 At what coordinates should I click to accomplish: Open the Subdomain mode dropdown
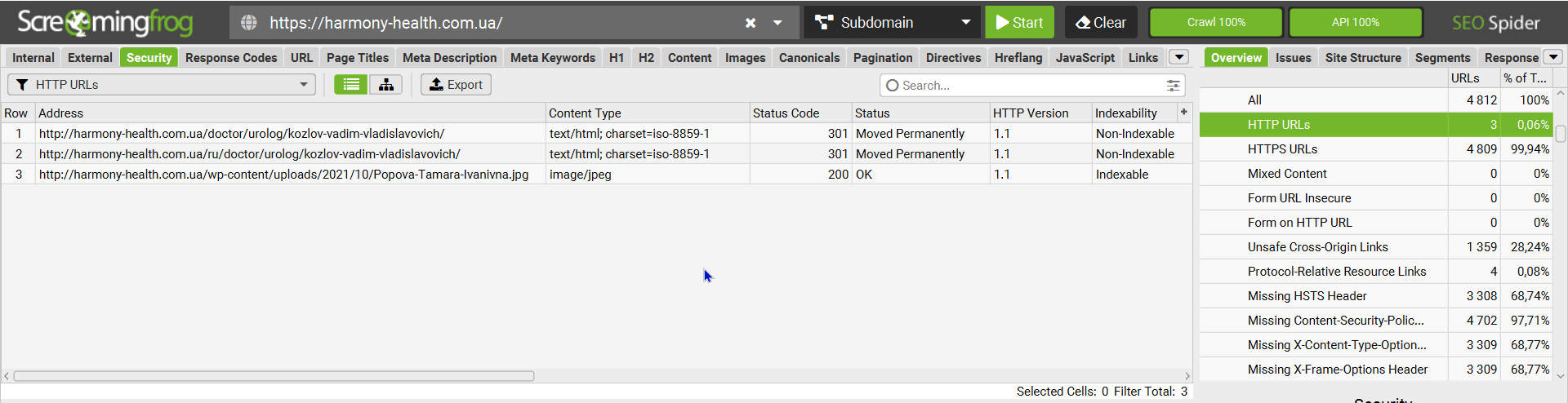pyautogui.click(x=893, y=23)
